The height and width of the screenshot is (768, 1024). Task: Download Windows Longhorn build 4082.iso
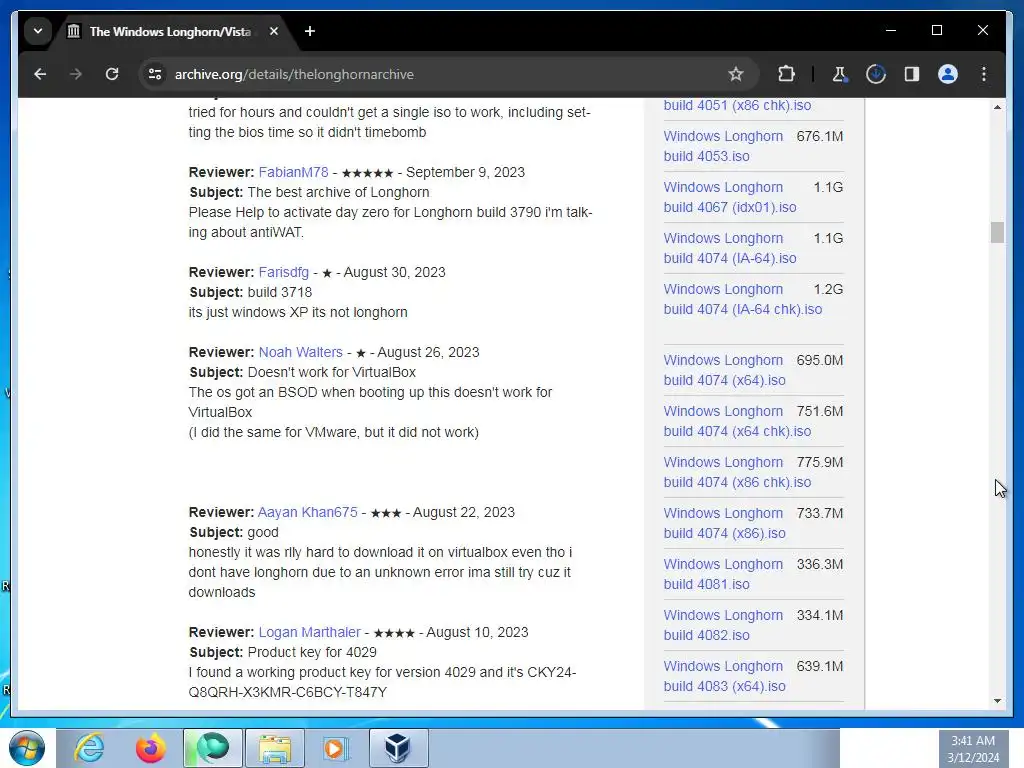coord(723,625)
